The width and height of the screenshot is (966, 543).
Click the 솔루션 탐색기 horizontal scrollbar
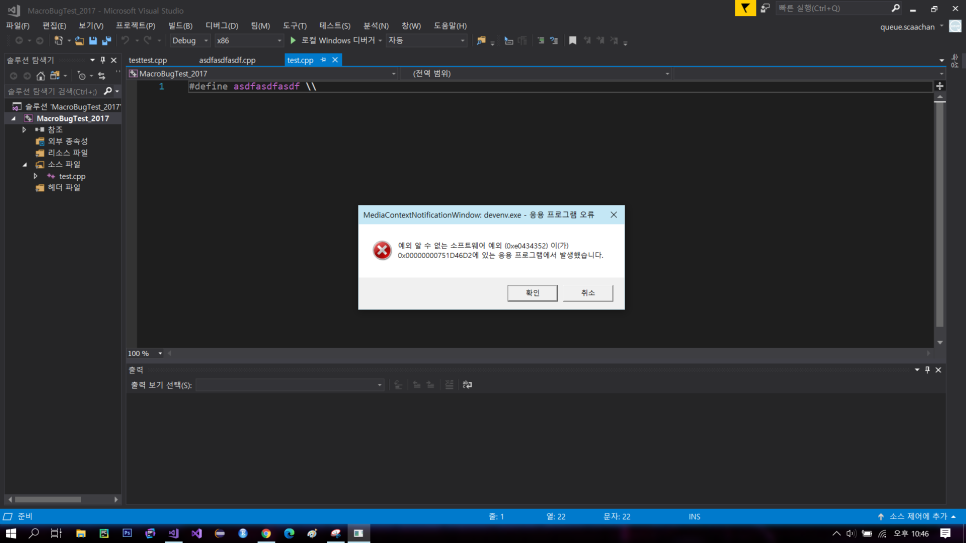[48, 499]
